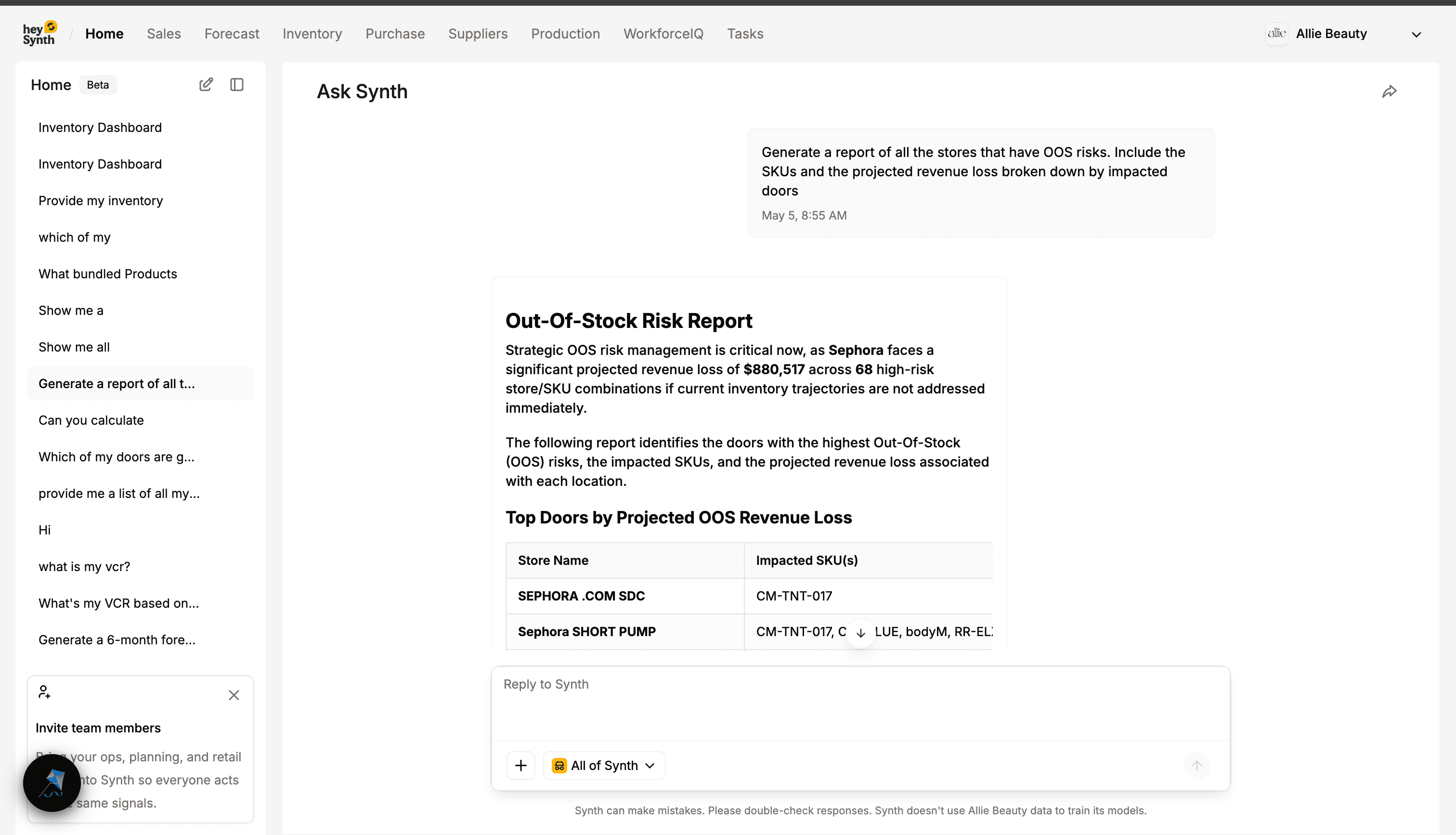Image resolution: width=1456 pixels, height=835 pixels.
Task: Open 'Which of my doors are g...' chat
Action: point(141,457)
